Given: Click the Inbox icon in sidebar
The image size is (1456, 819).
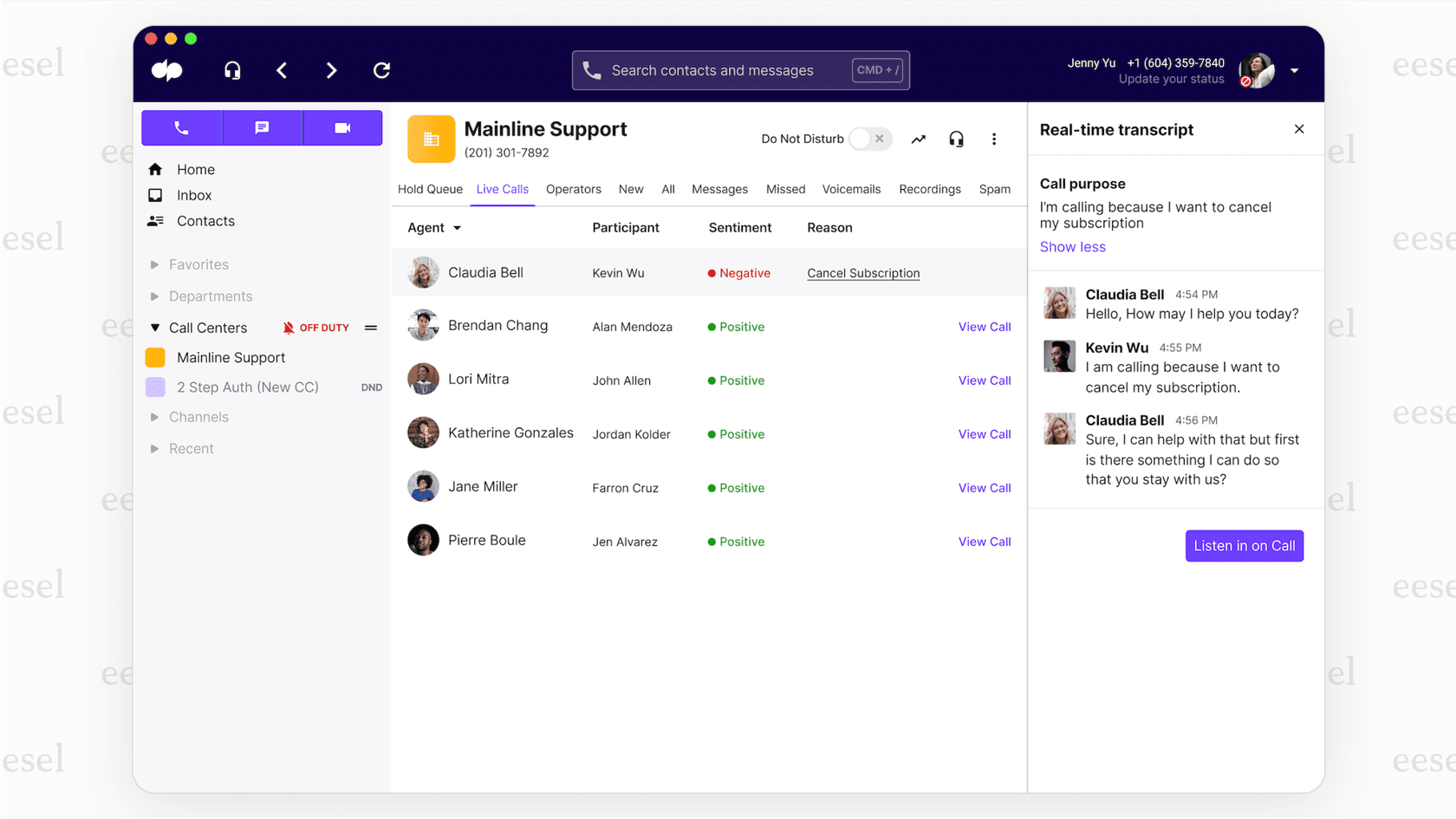Looking at the screenshot, I should pos(155,195).
